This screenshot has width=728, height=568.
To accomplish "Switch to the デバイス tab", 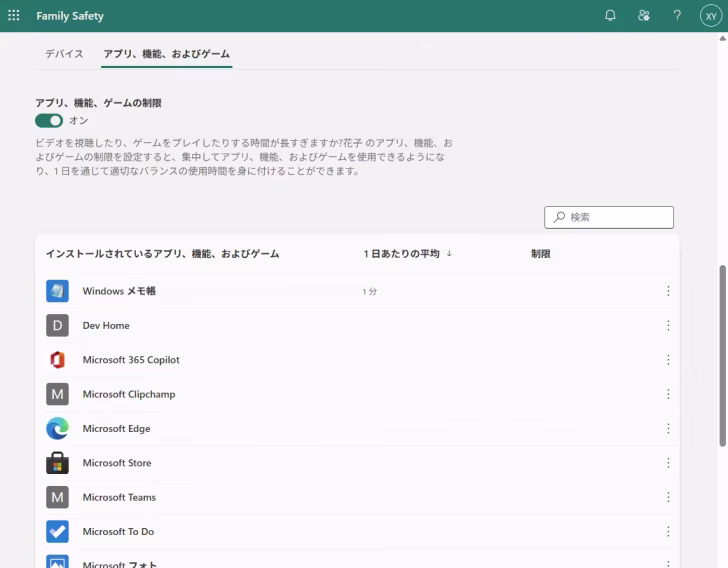I will (x=64, y=54).
